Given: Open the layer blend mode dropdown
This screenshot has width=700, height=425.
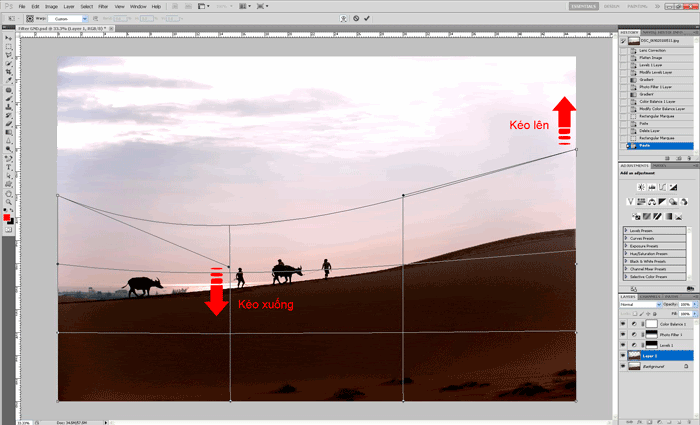Looking at the screenshot, I should click(640, 304).
